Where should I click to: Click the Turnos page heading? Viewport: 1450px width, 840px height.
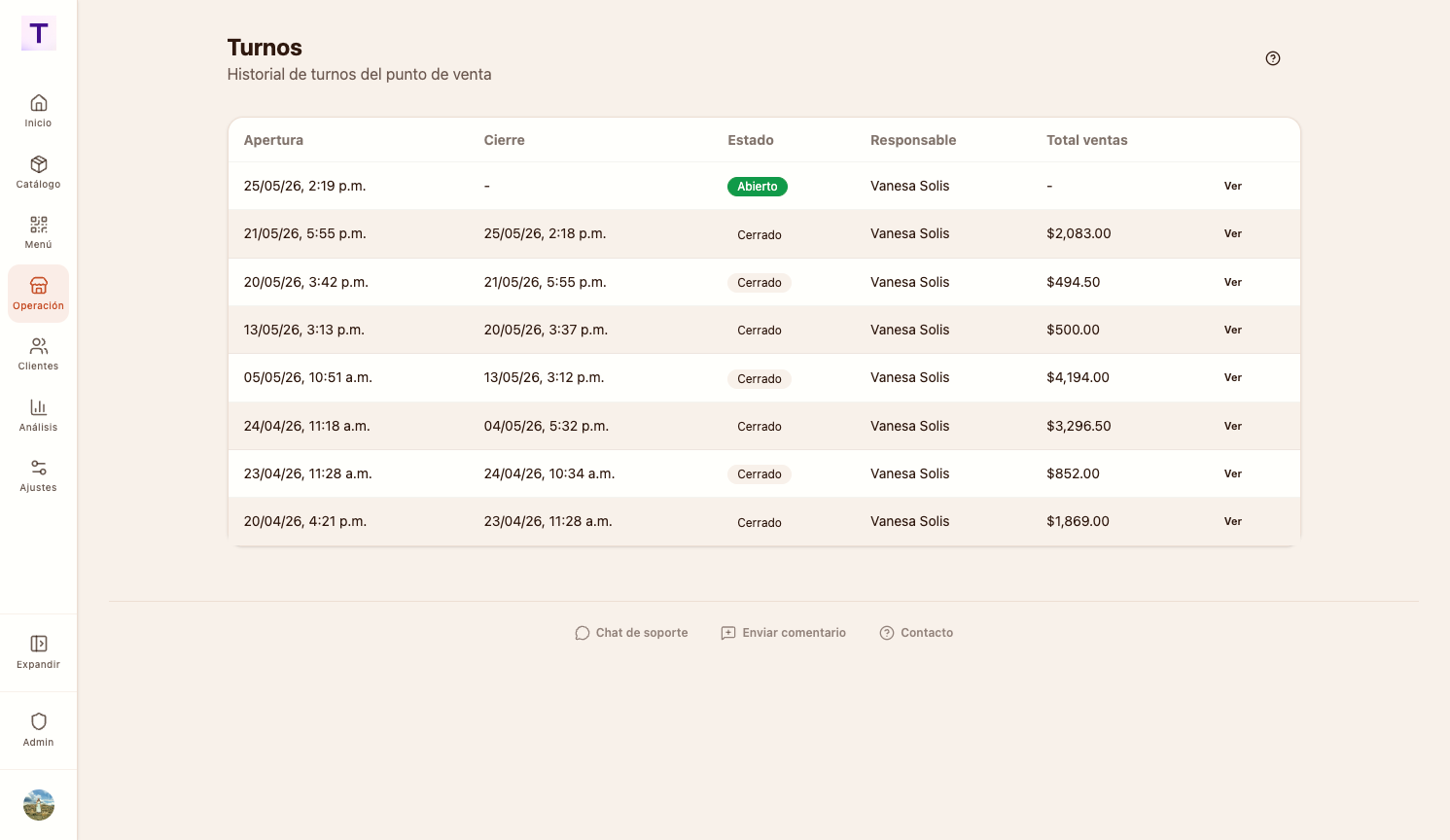tap(265, 48)
